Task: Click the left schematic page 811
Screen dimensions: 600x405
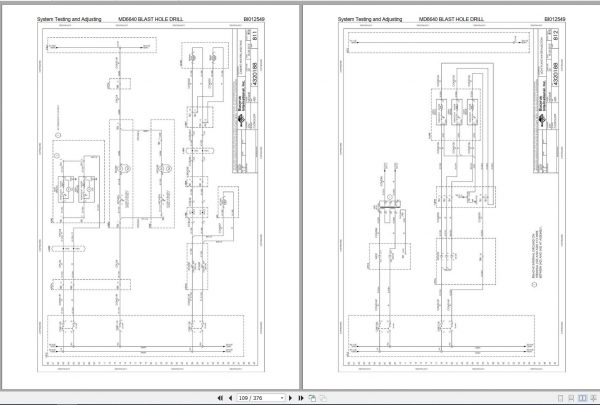Action: point(150,197)
